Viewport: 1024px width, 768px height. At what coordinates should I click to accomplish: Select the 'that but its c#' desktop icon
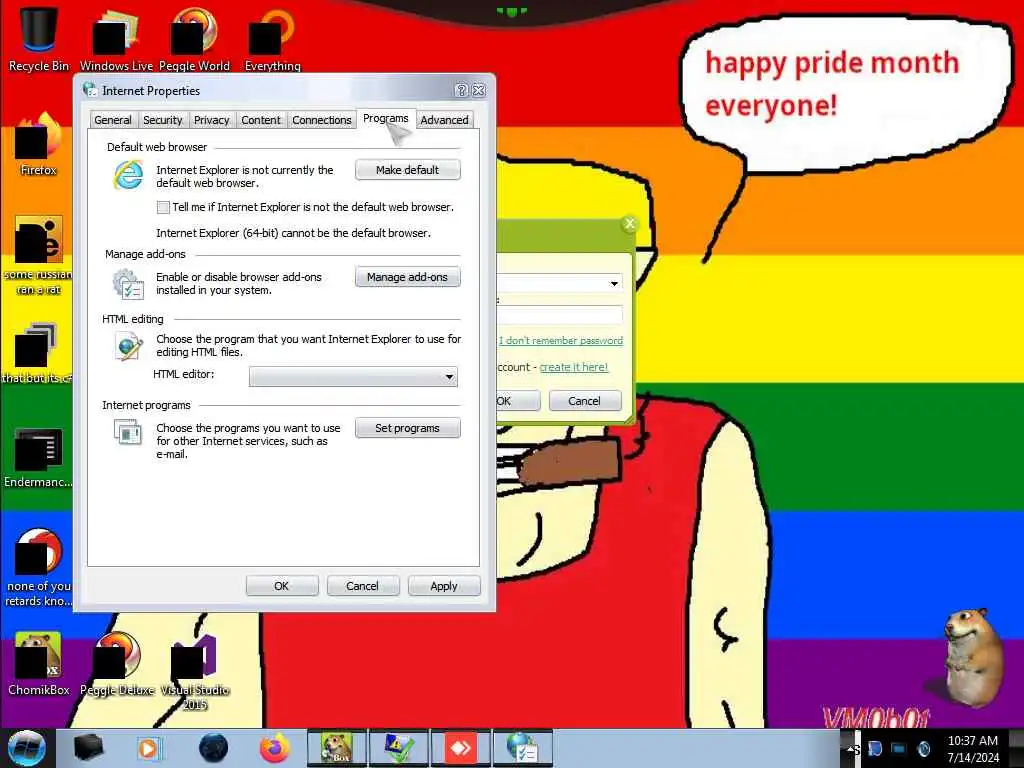pyautogui.click(x=39, y=353)
